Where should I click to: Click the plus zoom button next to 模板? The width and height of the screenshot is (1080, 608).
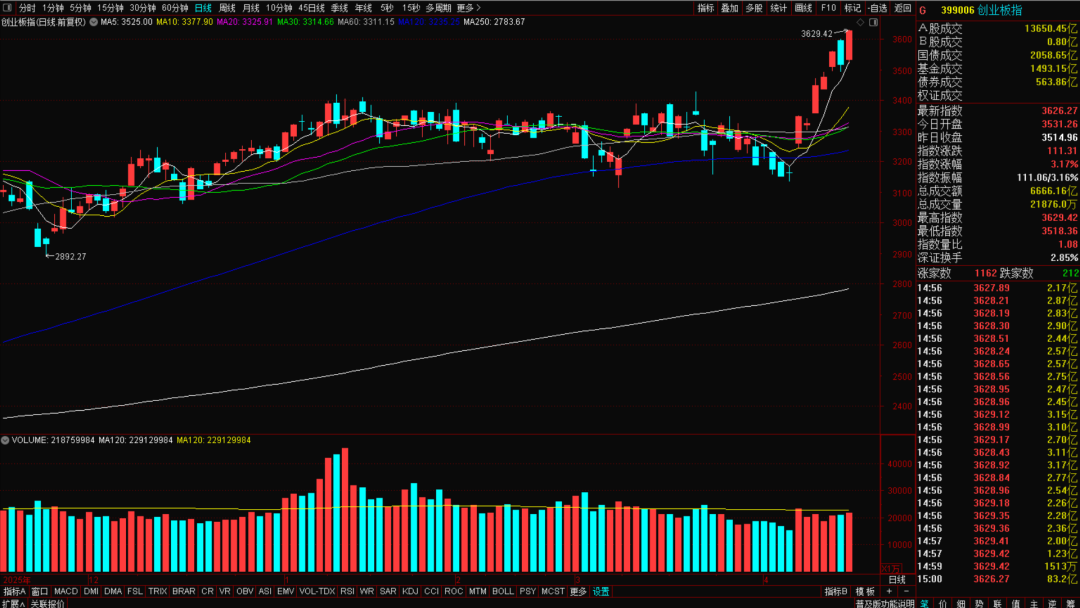pyautogui.click(x=889, y=591)
